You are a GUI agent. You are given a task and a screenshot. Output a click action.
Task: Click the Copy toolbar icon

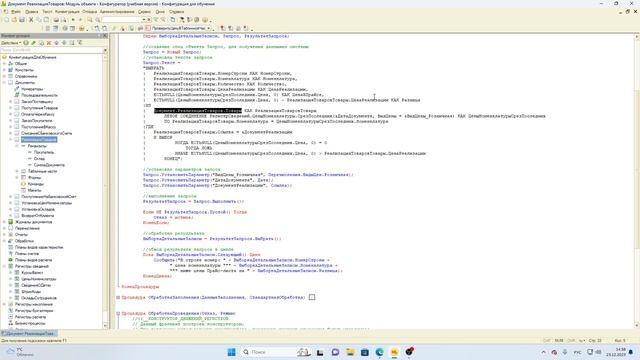coord(39,20)
